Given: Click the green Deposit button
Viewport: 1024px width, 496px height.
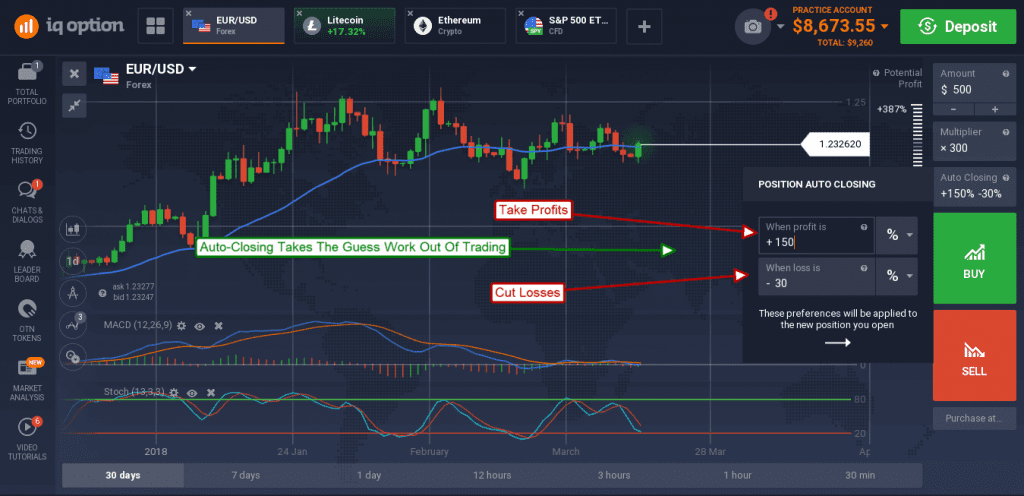Looking at the screenshot, I should point(957,27).
